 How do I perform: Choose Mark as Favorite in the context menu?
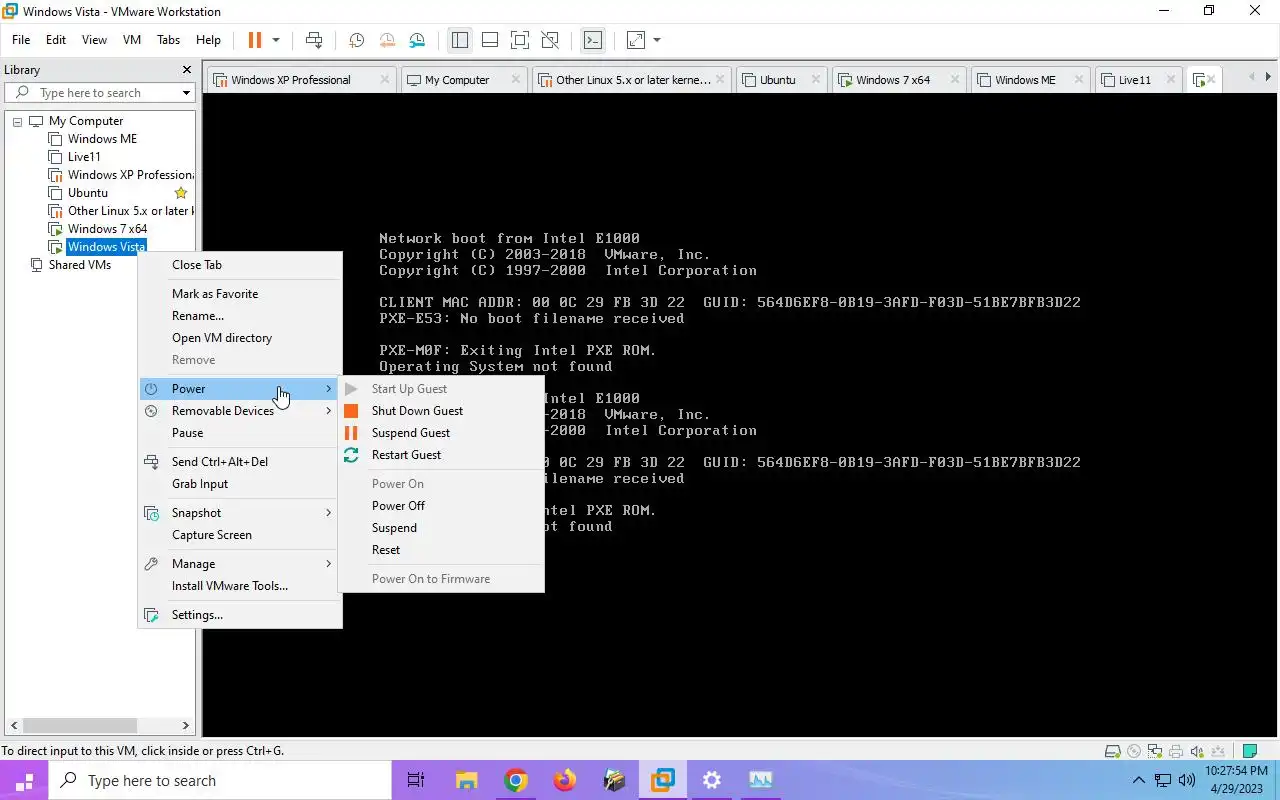(241, 294)
